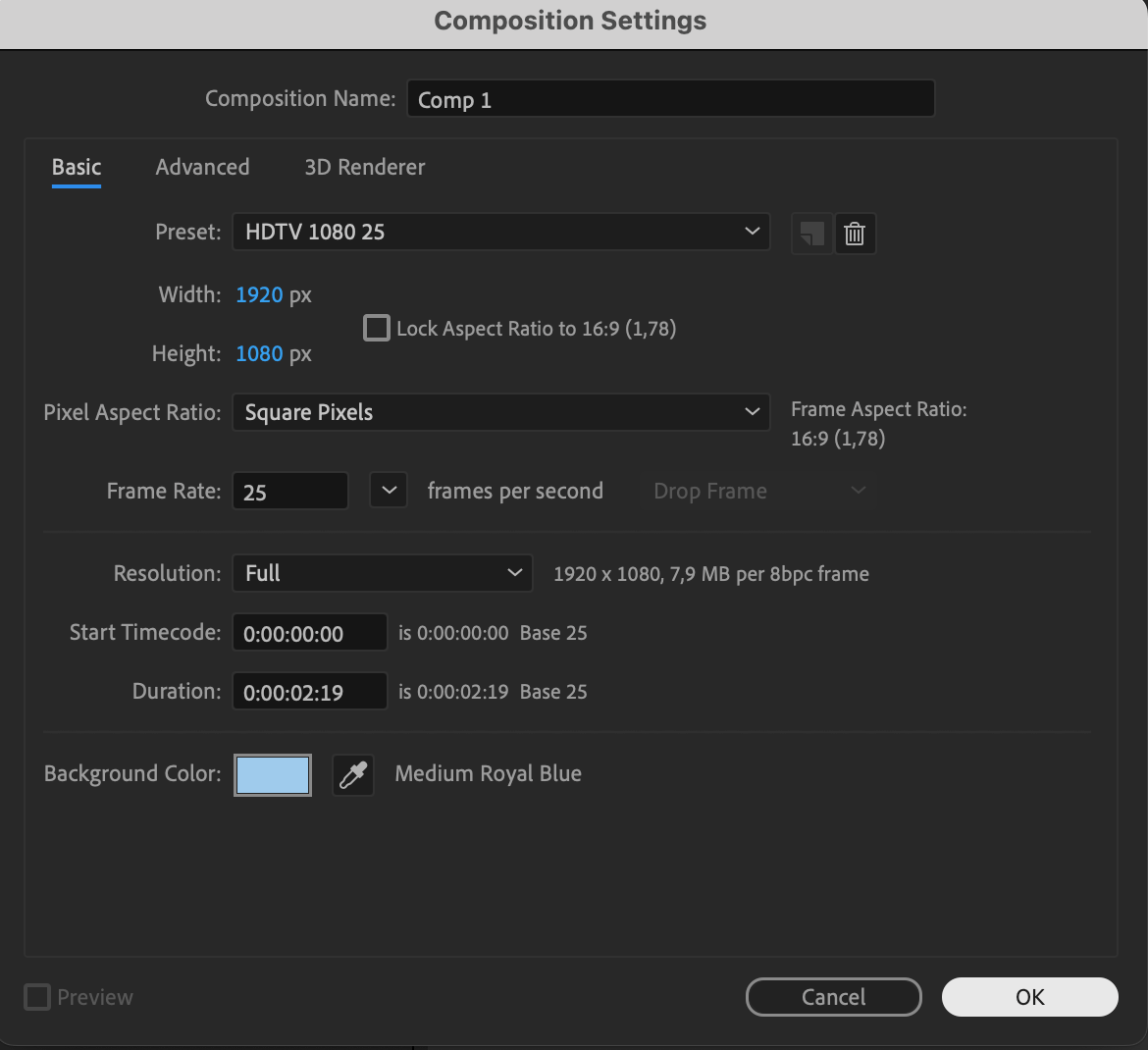1148x1050 pixels.
Task: Open the Background Color swatch
Action: pos(272,774)
